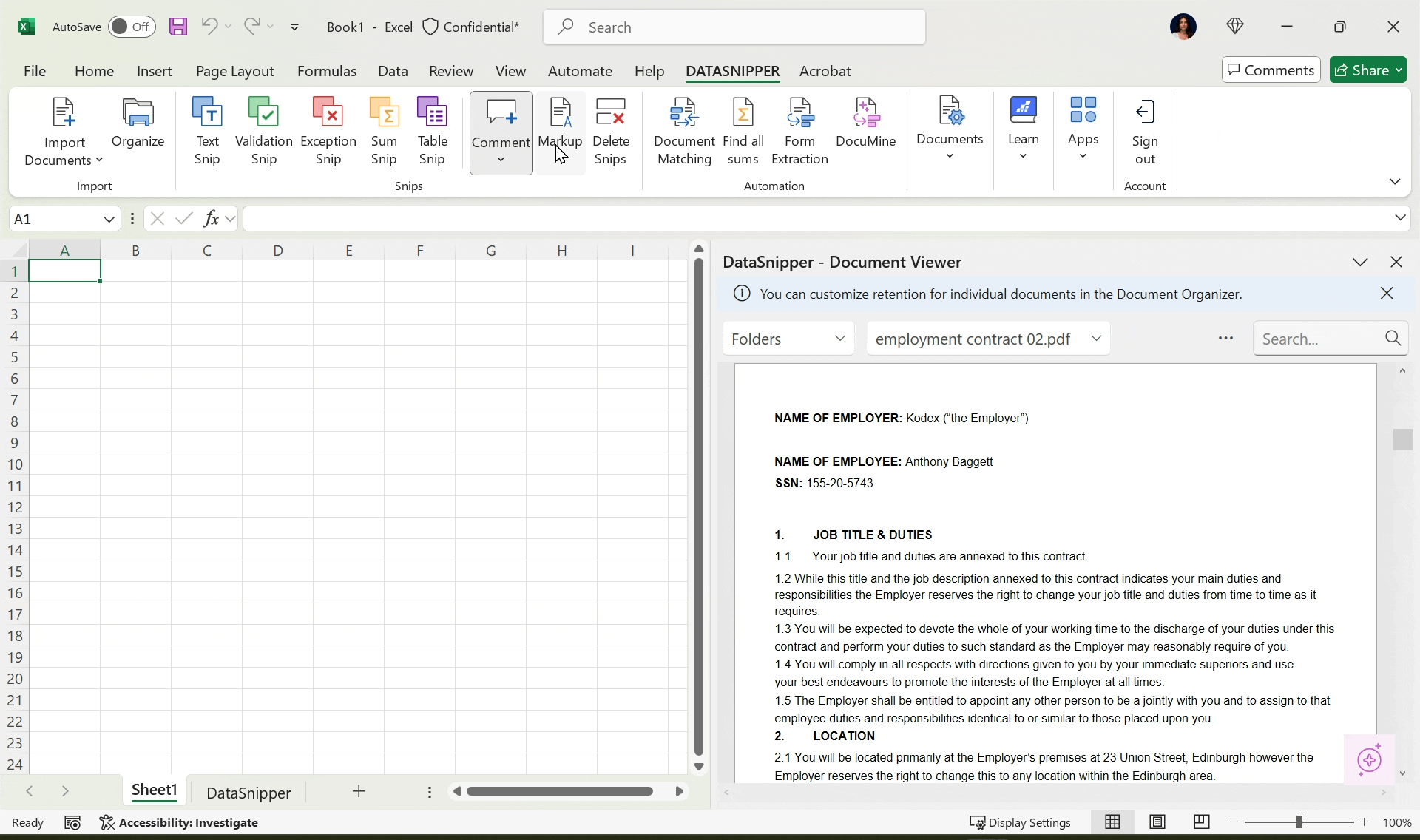The image size is (1420, 840).
Task: Open the DocuMine tool
Action: pos(866,124)
